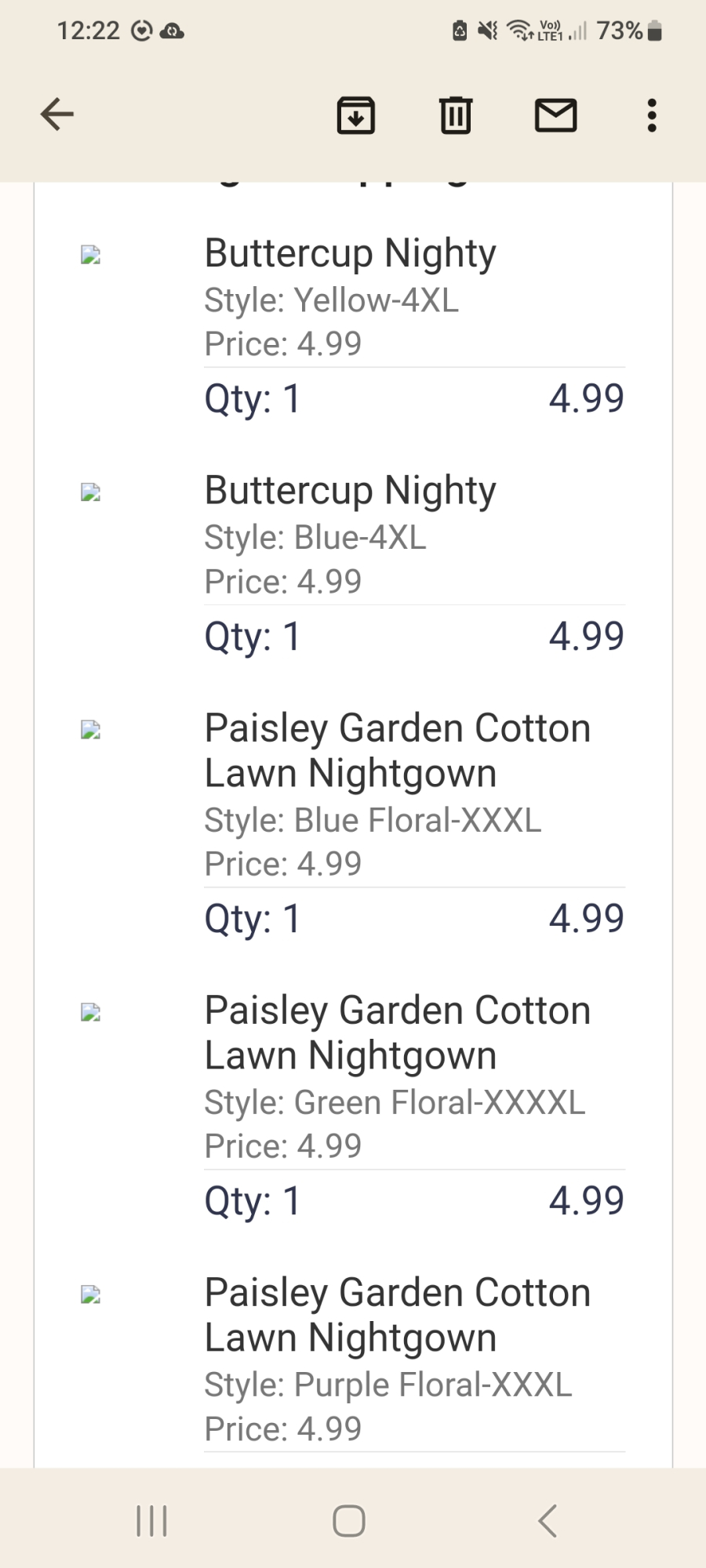The width and height of the screenshot is (706, 1568).
Task: Select the second Buttercup Nighty title, Blue-4XL
Action: coord(351,492)
